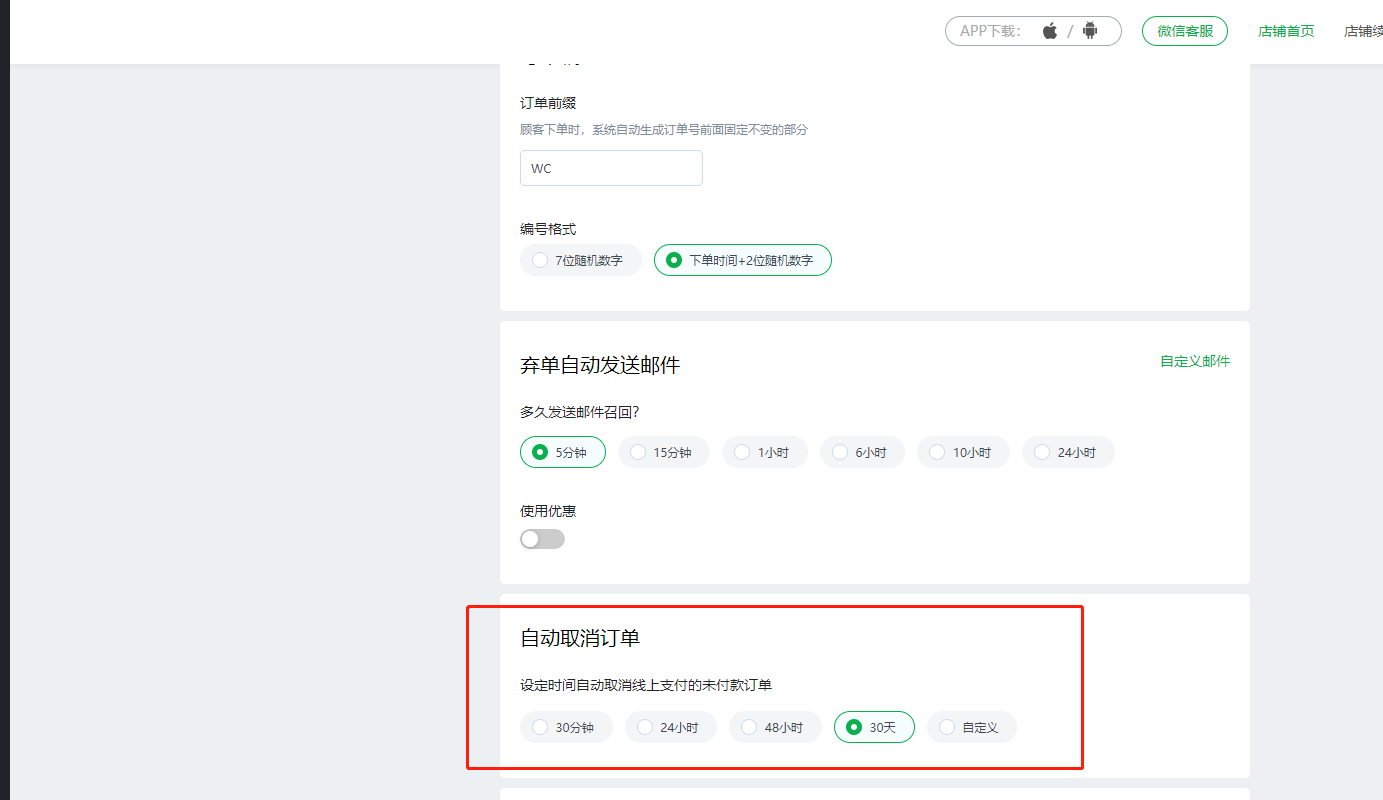The height and width of the screenshot is (800, 1383).
Task: Open the 自定义邮件 link
Action: (x=1195, y=361)
